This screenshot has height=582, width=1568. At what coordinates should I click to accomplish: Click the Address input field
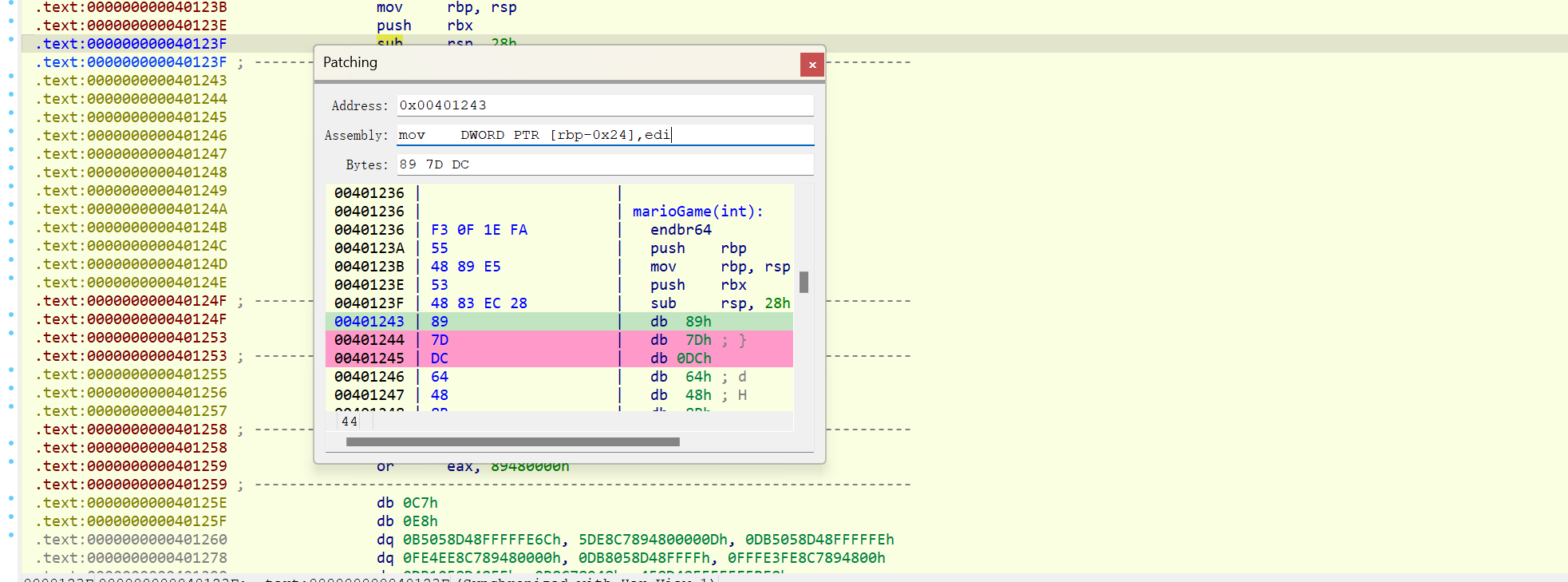(x=605, y=105)
